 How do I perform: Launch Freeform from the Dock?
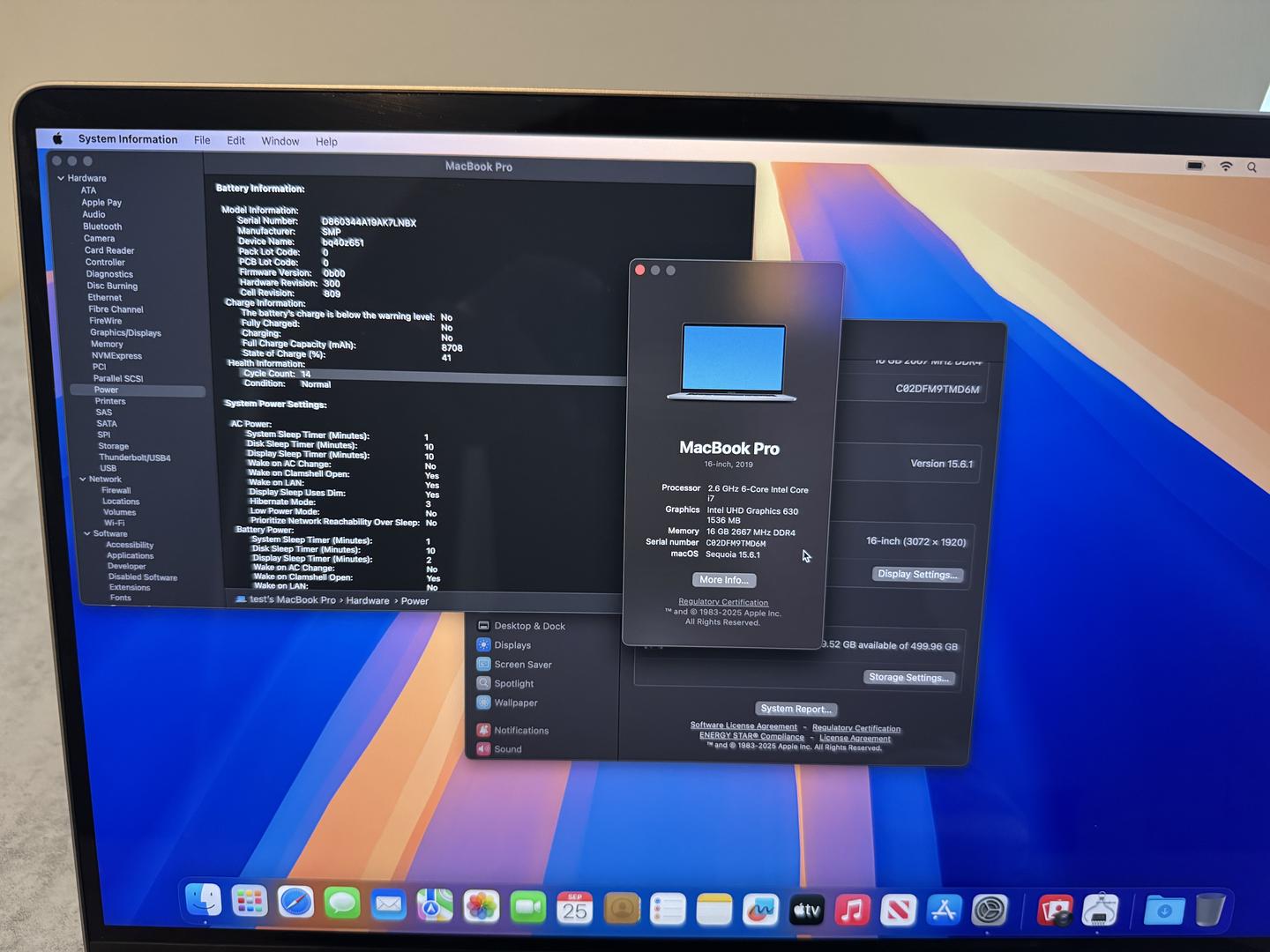click(x=760, y=910)
